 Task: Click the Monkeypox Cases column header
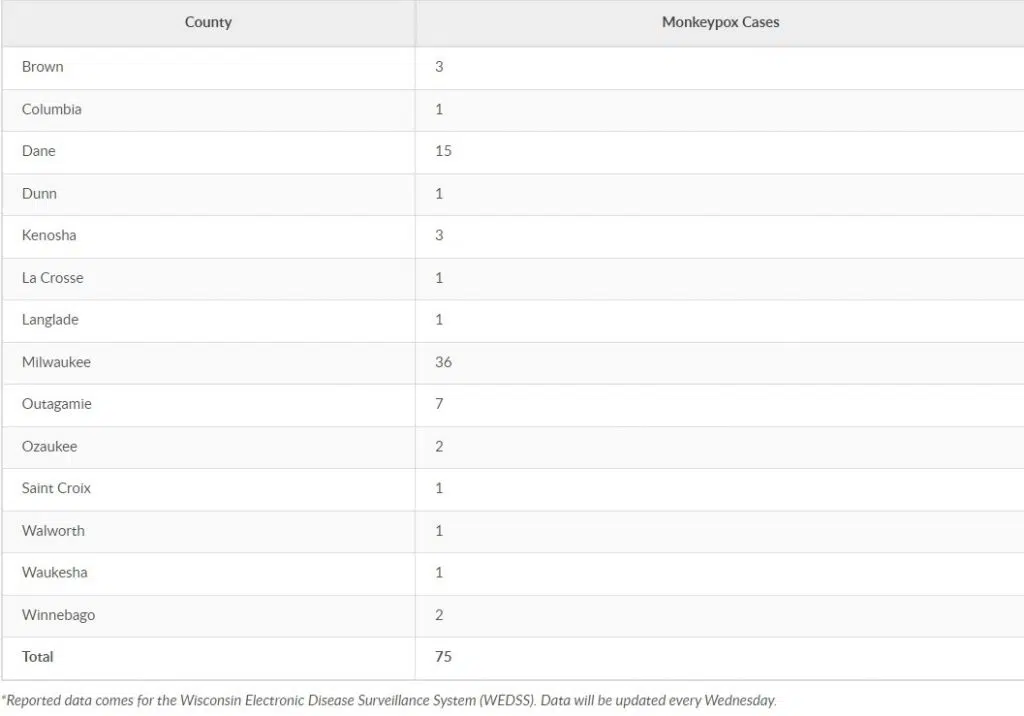point(720,22)
